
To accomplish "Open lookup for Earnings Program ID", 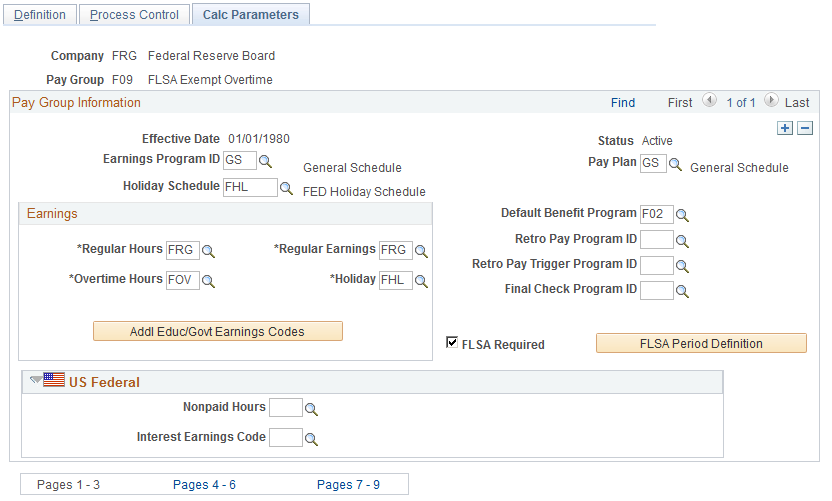I will coord(265,161).
